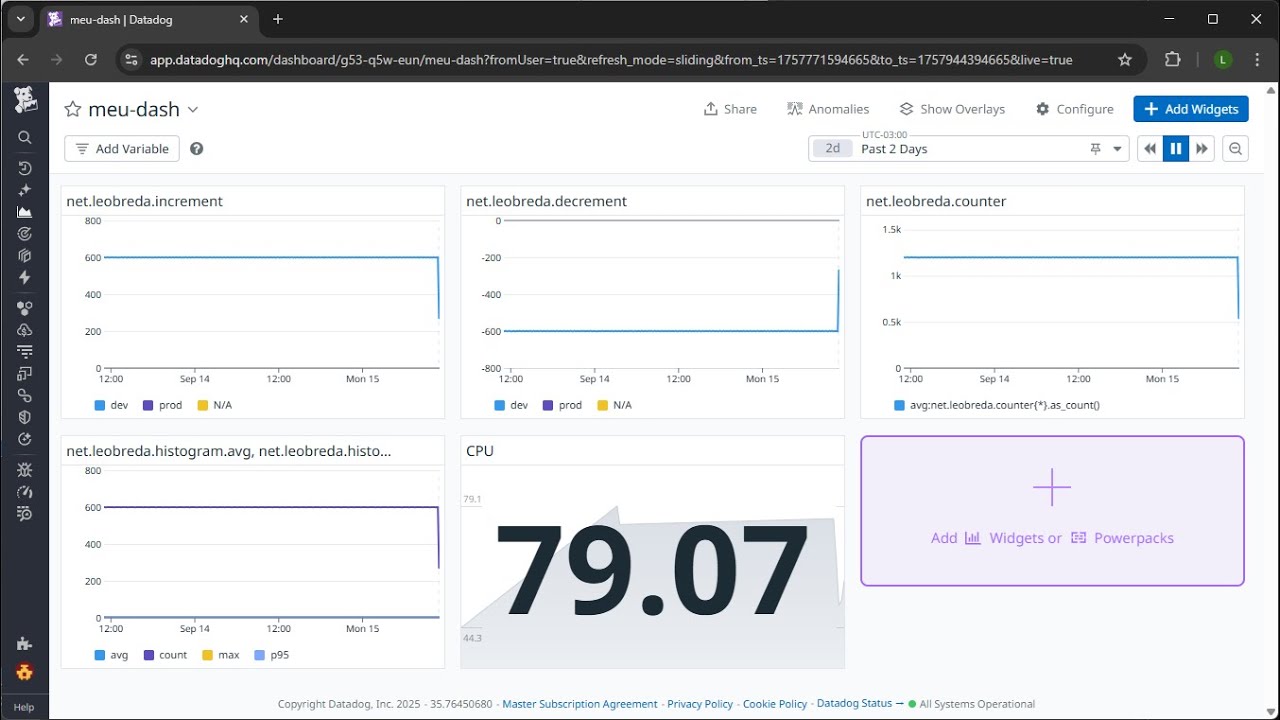Image resolution: width=1280 pixels, height=720 pixels.
Task: Click the sparkle icon in the sidebar
Action: pyautogui.click(x=25, y=190)
